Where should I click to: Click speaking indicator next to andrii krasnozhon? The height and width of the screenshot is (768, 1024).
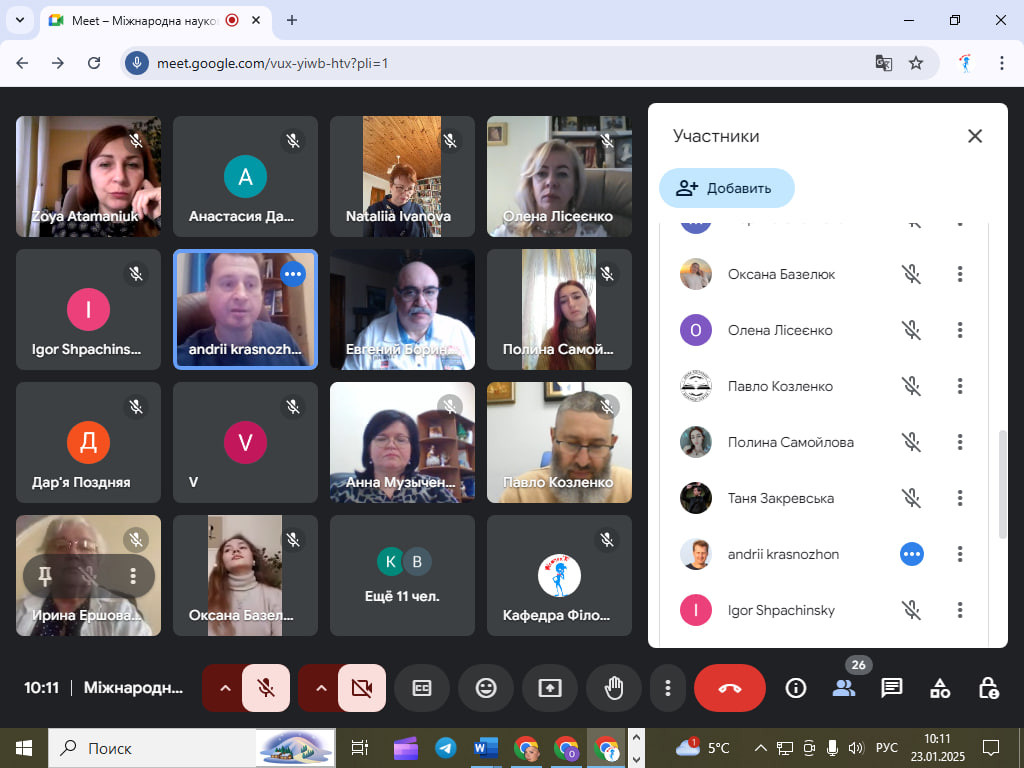coord(912,554)
